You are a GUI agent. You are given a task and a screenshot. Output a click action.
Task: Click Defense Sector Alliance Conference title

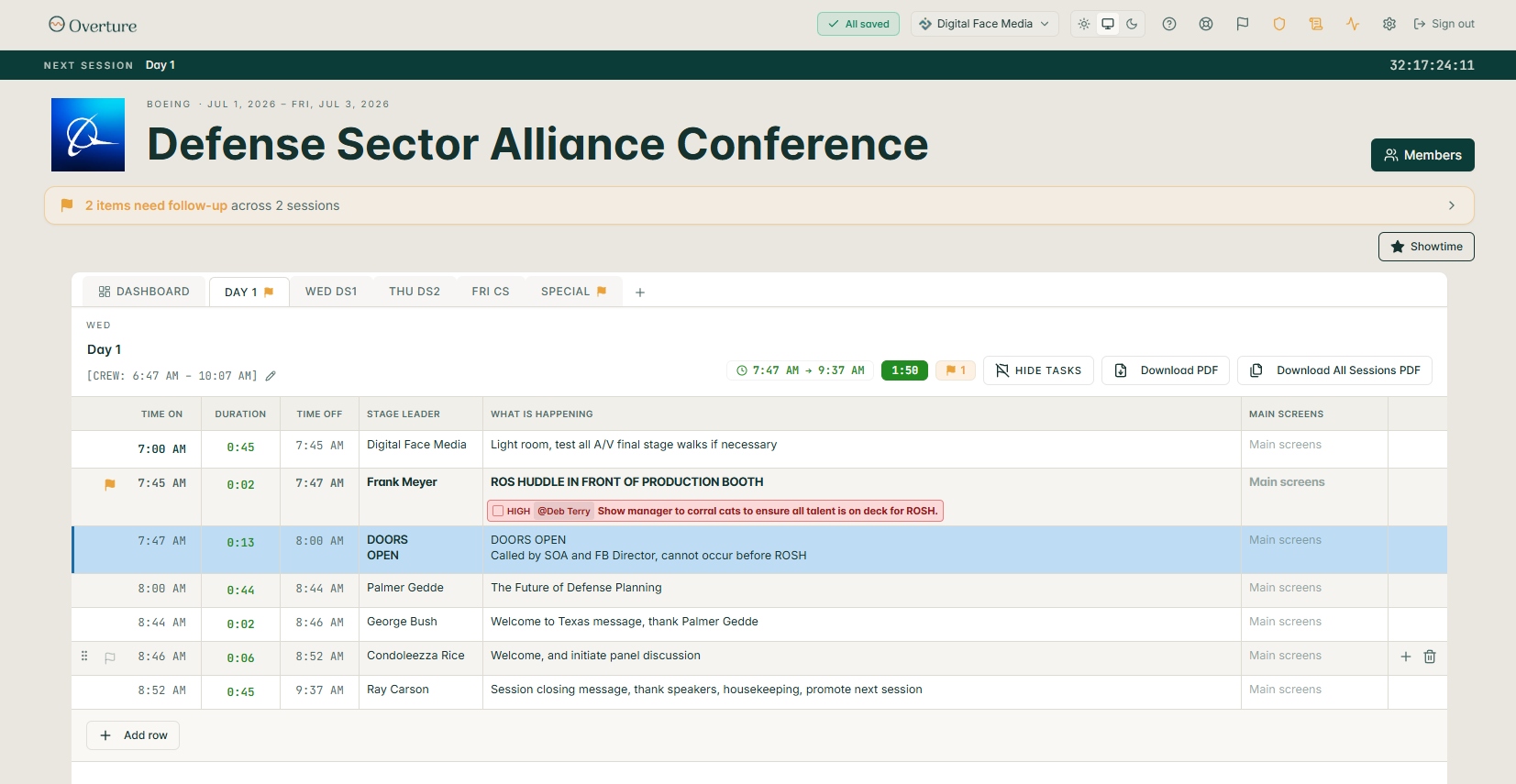click(537, 144)
